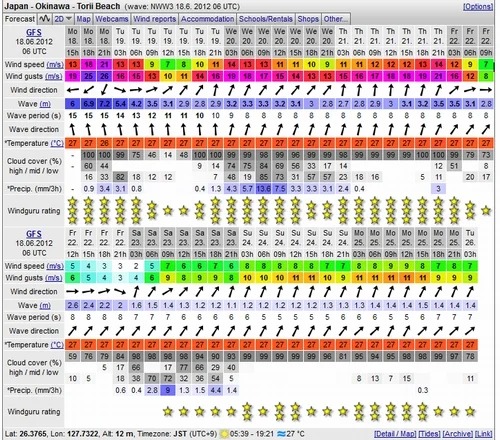This screenshot has height=440, width=500.
Task: Click the 7.2 wave height cell
Action: pyautogui.click(x=104, y=104)
